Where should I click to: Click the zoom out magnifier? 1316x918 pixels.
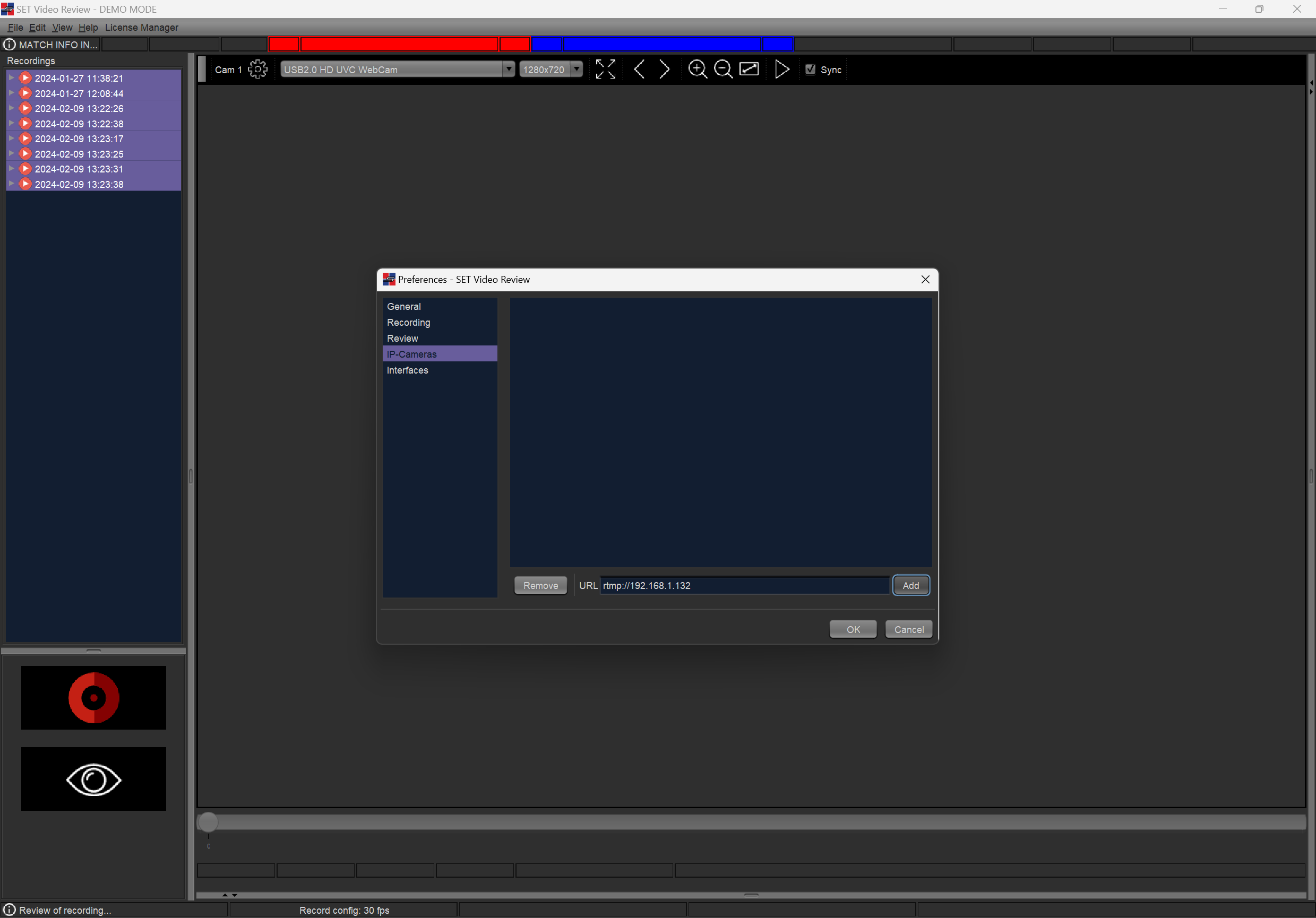tap(723, 70)
